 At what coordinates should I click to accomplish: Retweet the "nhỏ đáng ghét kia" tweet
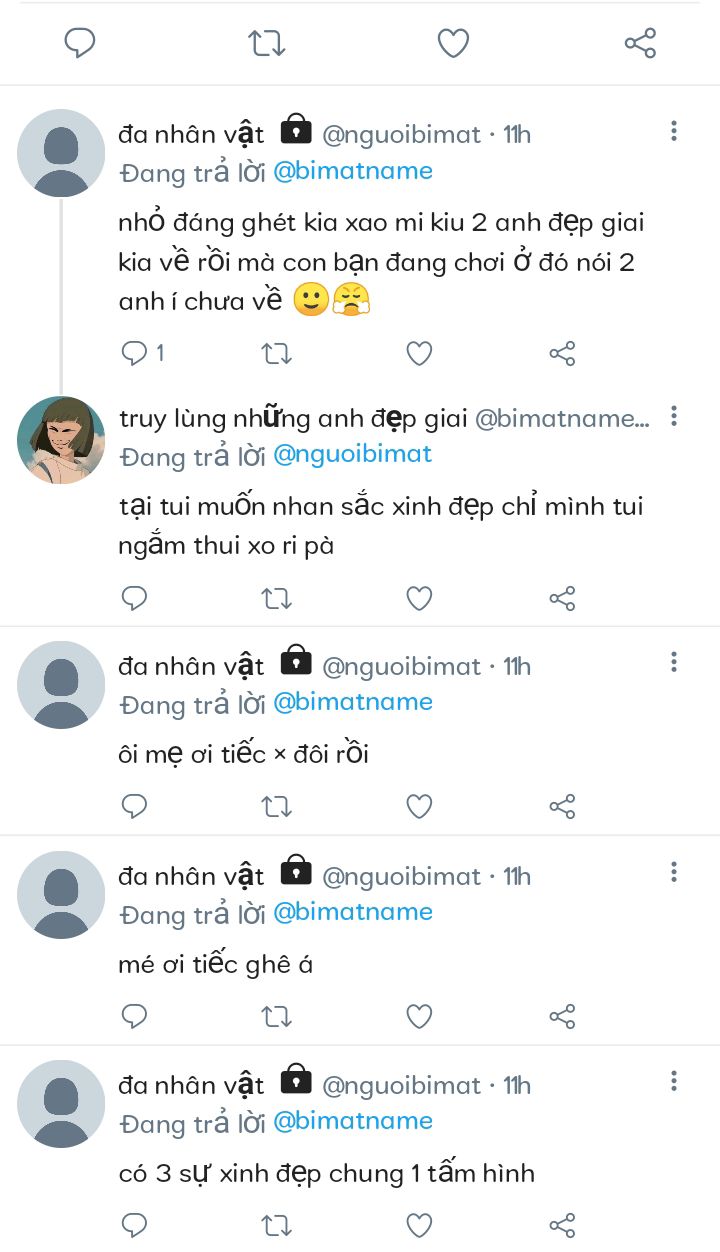pyautogui.click(x=276, y=353)
